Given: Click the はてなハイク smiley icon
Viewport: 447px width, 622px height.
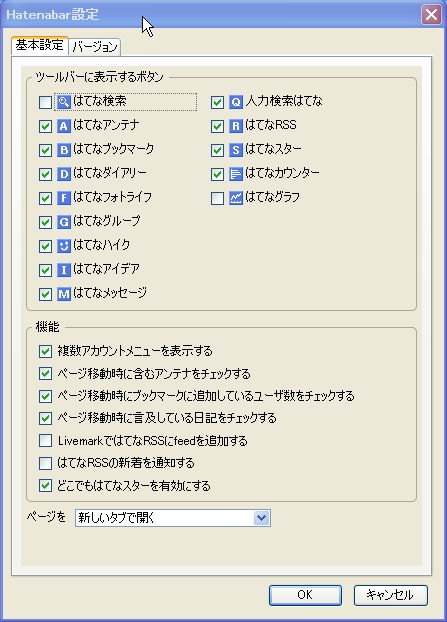Looking at the screenshot, I should [x=63, y=246].
